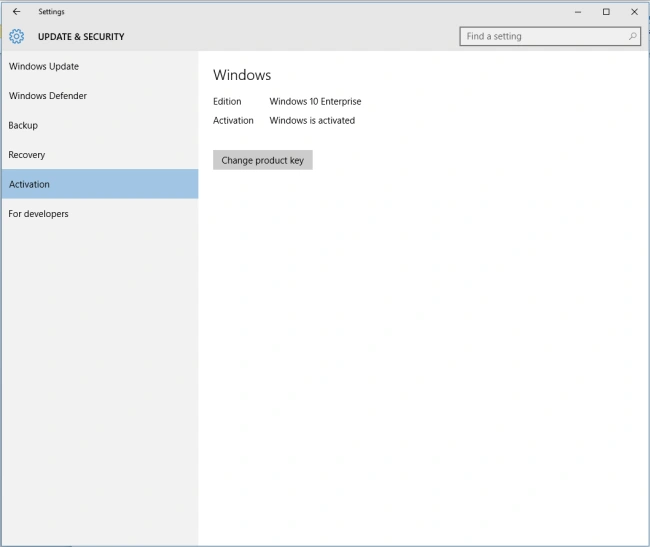Minimize the Settings window
The image size is (650, 547).
pos(578,12)
